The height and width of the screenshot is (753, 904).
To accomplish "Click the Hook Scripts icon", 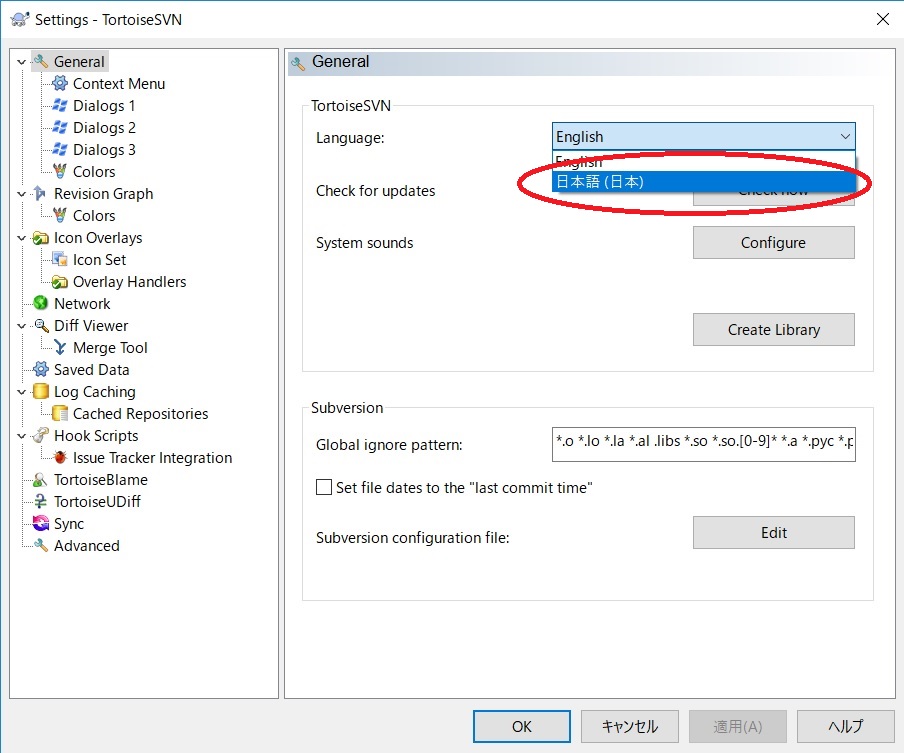I will coord(41,435).
